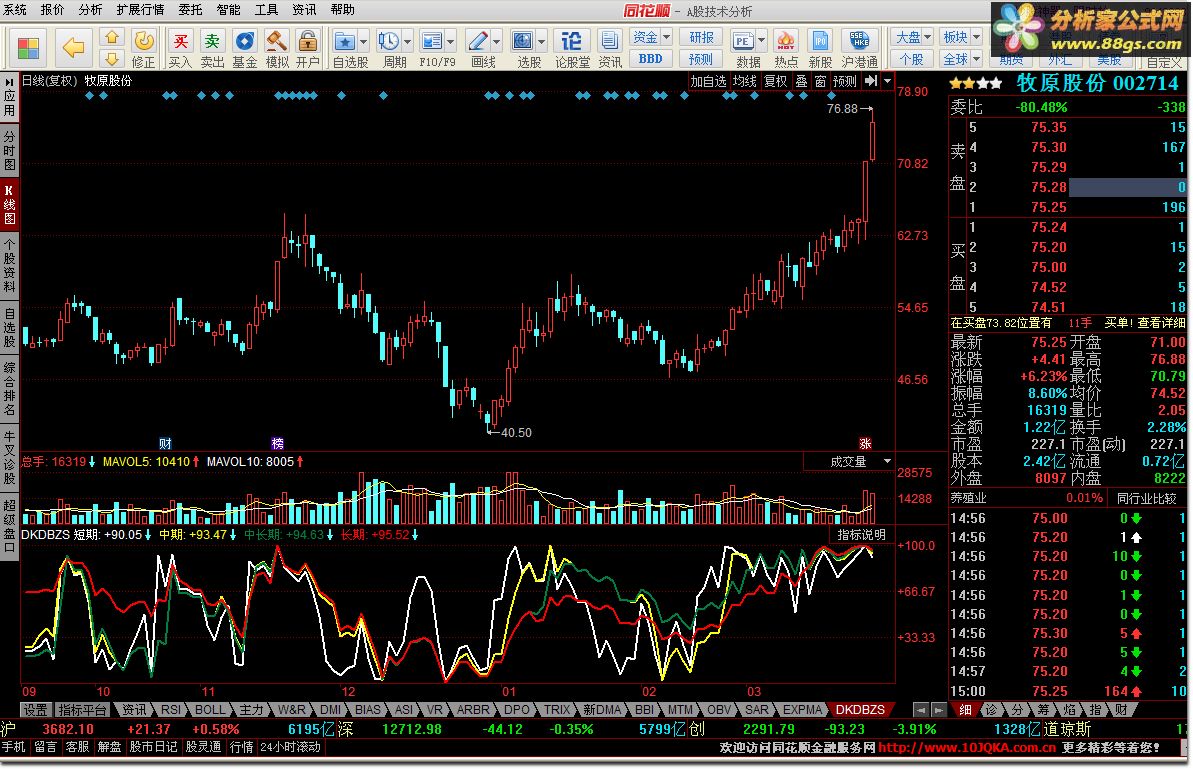Select the 画线 pencil drawing tool
This screenshot has width=1193, height=769.
click(x=478, y=40)
